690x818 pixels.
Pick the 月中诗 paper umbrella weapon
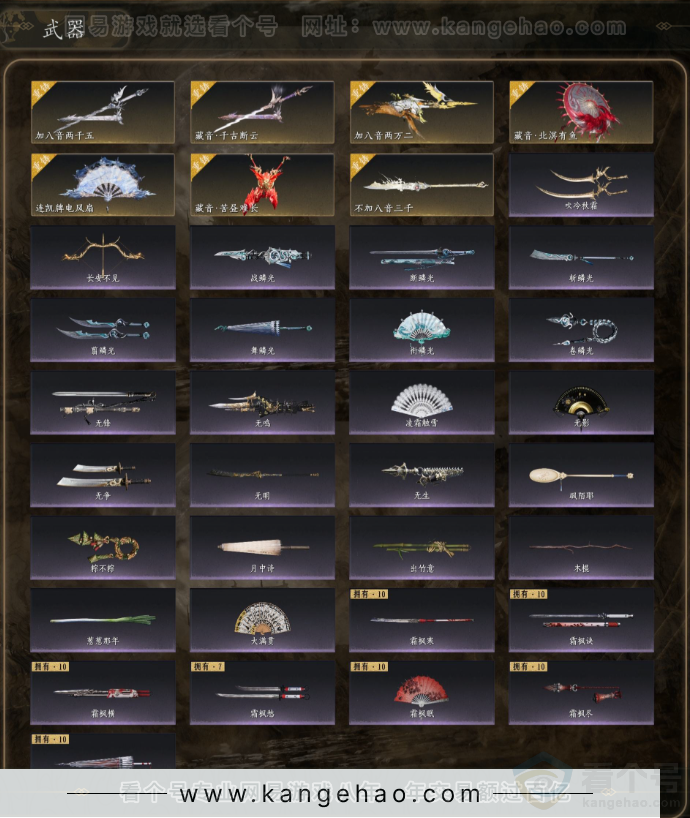pos(262,547)
